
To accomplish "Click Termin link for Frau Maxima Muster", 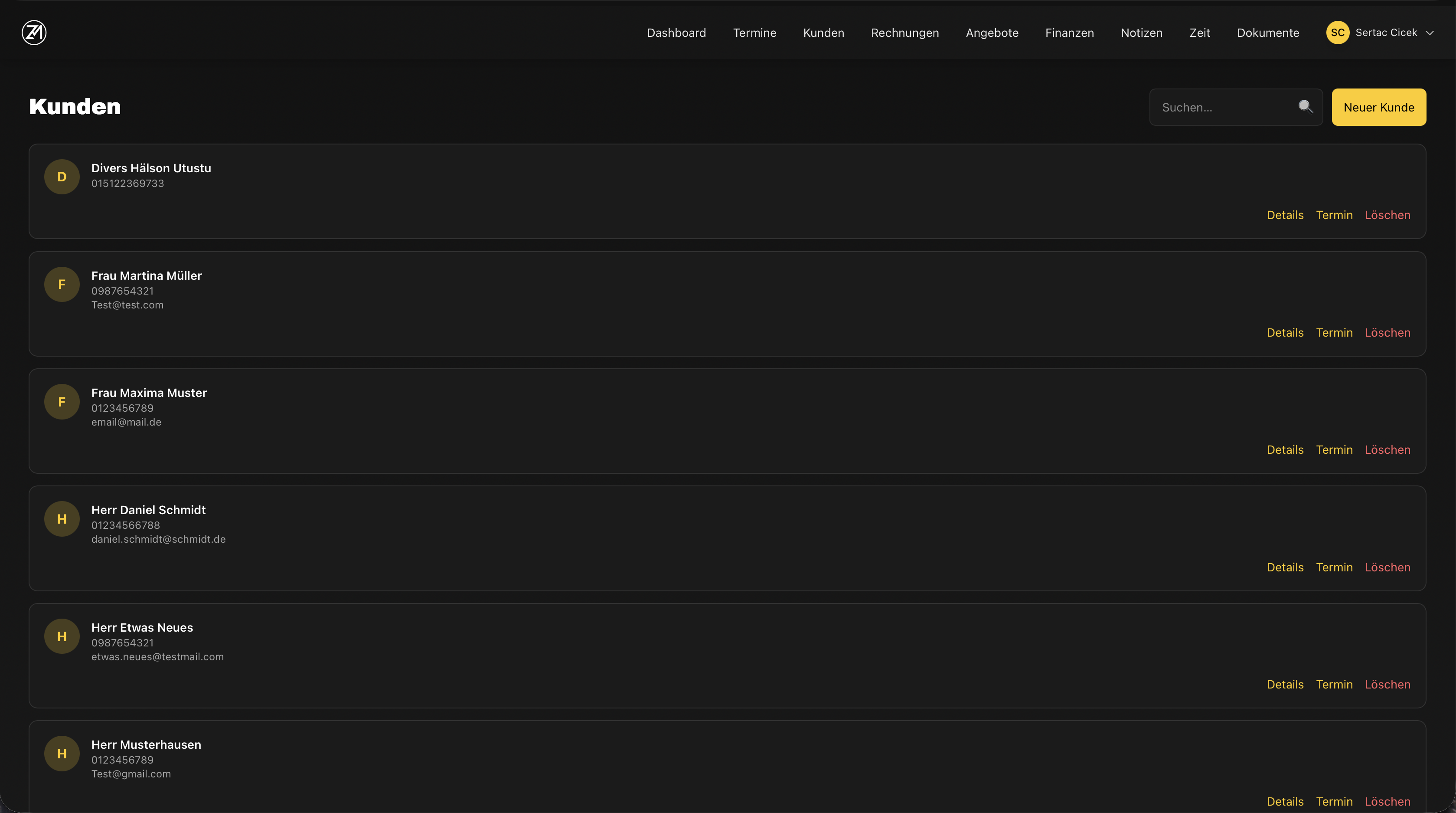I will click(x=1334, y=449).
